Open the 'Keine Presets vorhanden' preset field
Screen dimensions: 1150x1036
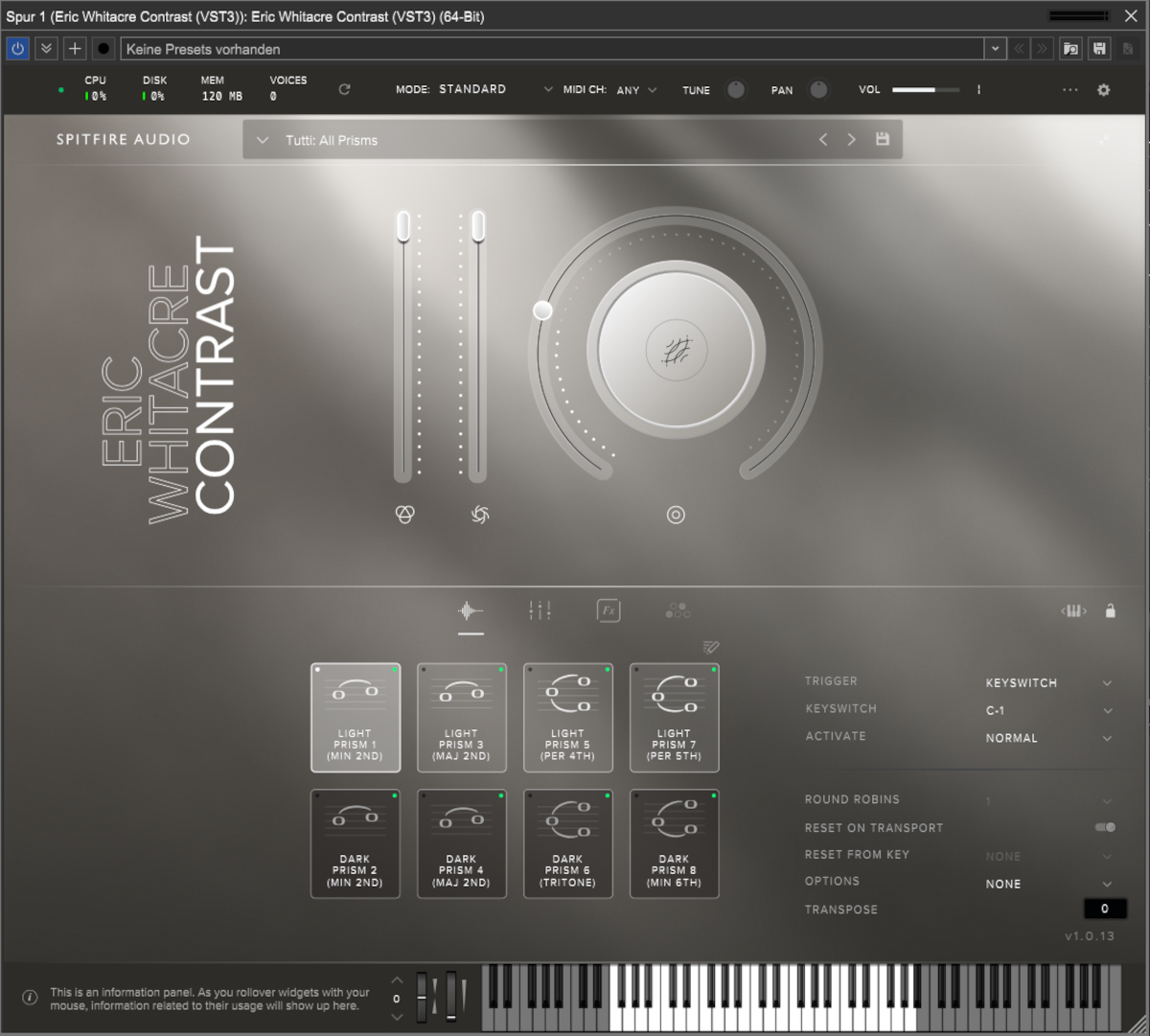(x=552, y=49)
